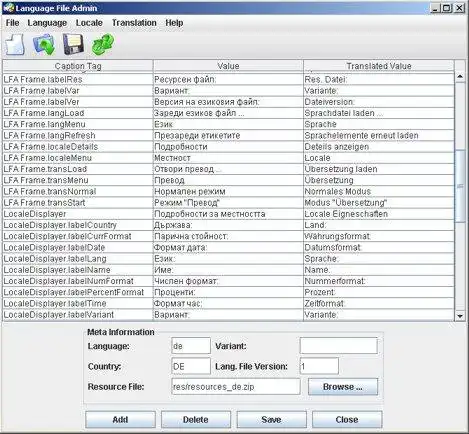Select the LFAFrame.localeDetails caption tag
The image size is (469, 434).
(x=51, y=147)
